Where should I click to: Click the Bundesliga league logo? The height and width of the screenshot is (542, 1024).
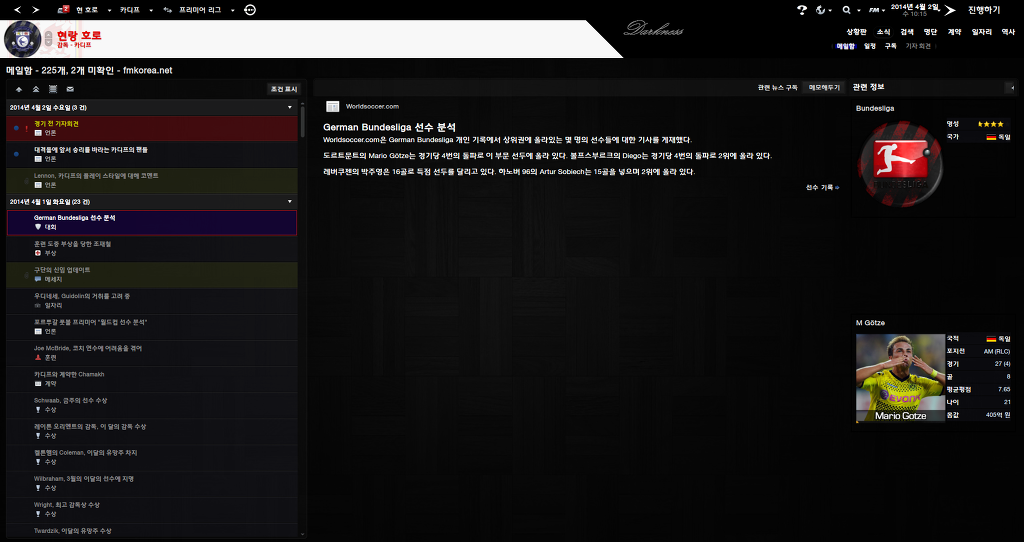[901, 164]
